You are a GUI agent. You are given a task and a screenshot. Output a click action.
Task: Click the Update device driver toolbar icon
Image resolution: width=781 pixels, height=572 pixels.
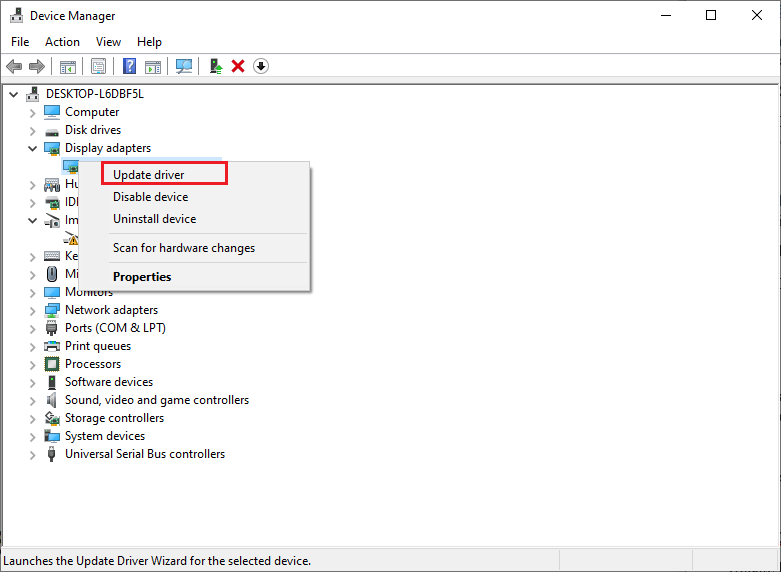tap(216, 66)
